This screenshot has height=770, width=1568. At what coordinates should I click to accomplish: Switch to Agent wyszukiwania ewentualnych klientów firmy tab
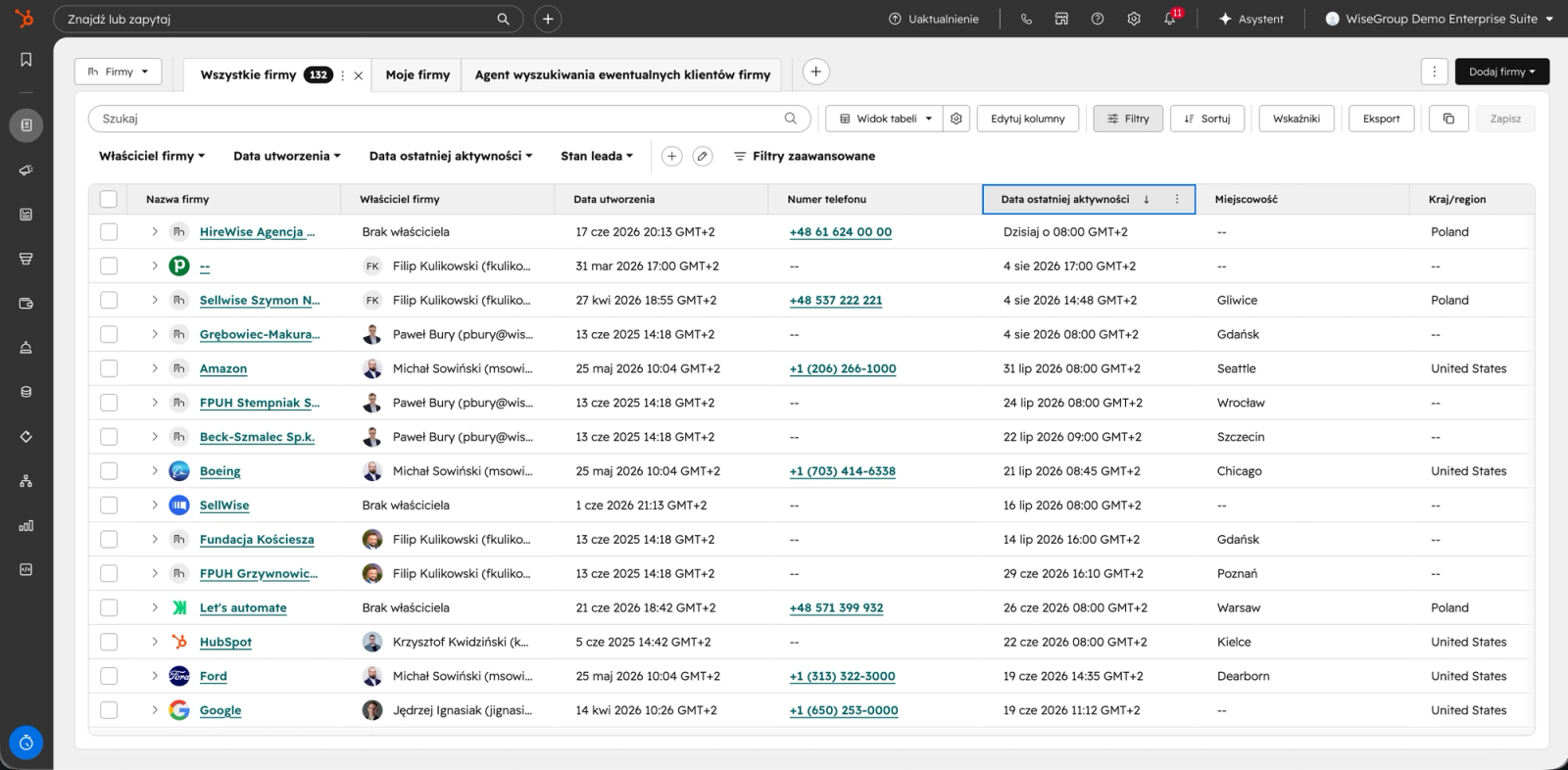(x=622, y=74)
